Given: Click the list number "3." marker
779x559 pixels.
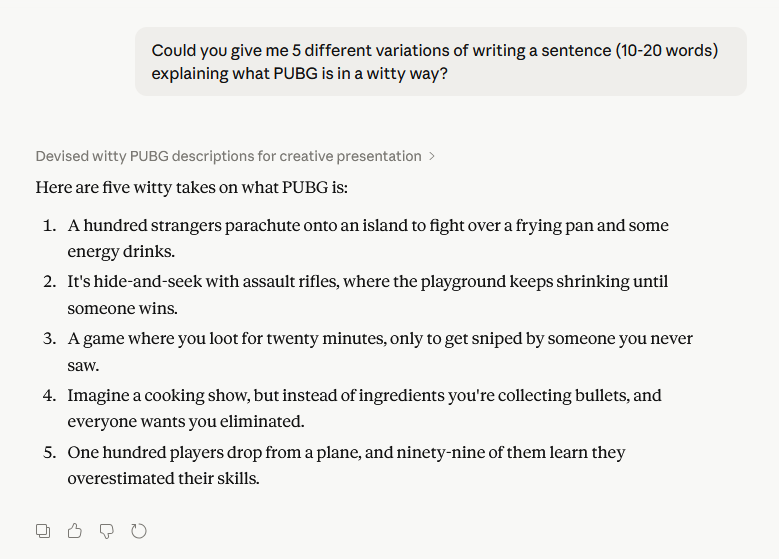Looking at the screenshot, I should [49, 339].
